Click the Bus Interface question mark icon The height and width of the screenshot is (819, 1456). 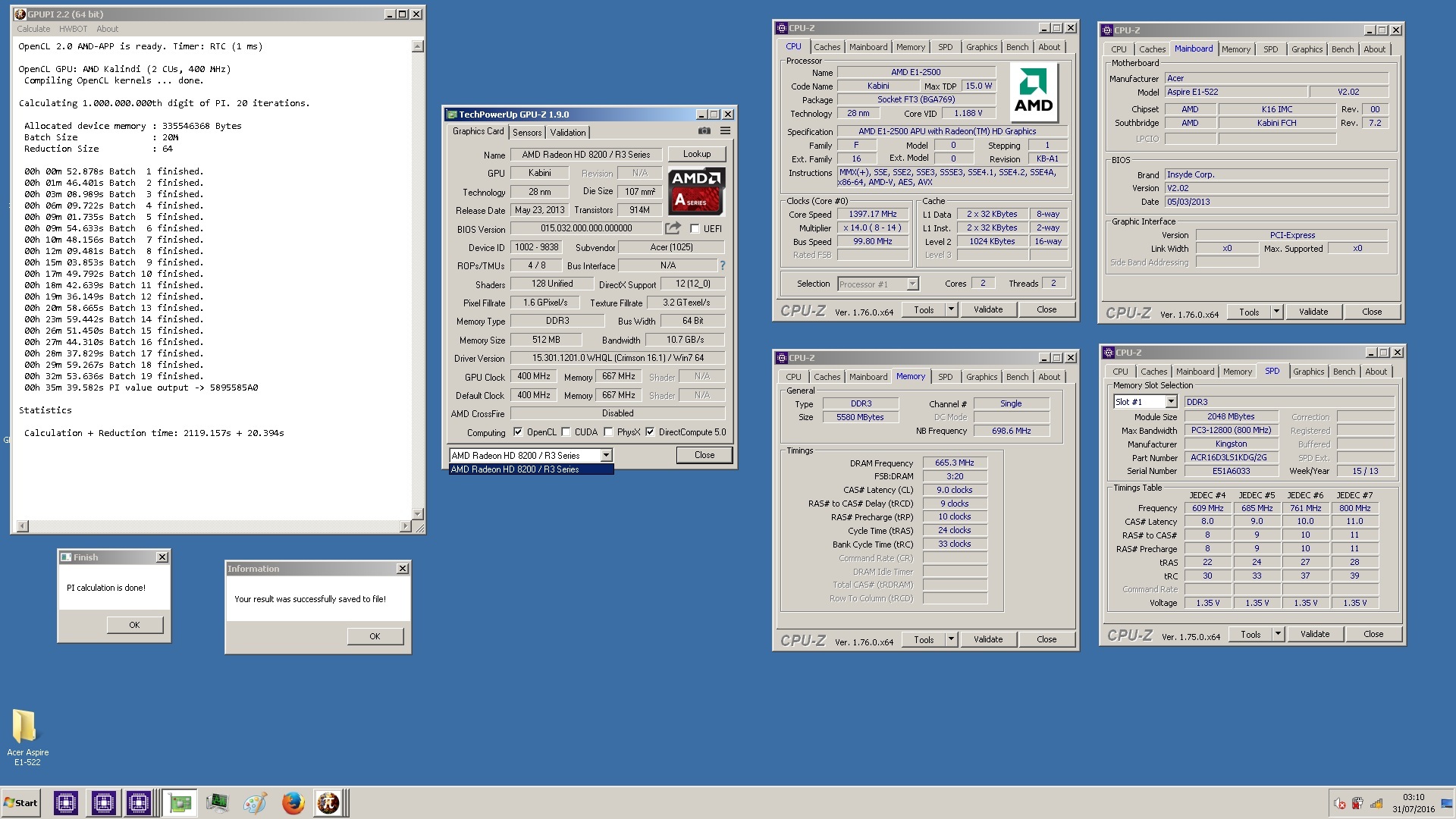(x=722, y=265)
